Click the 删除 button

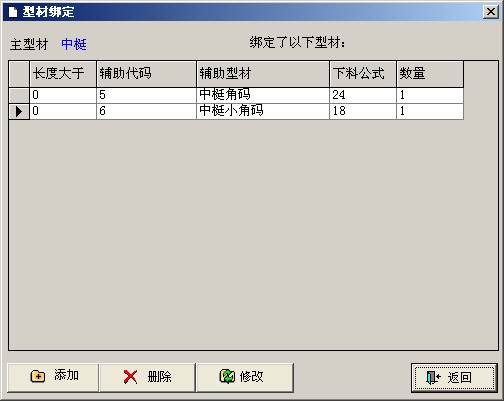pos(147,377)
